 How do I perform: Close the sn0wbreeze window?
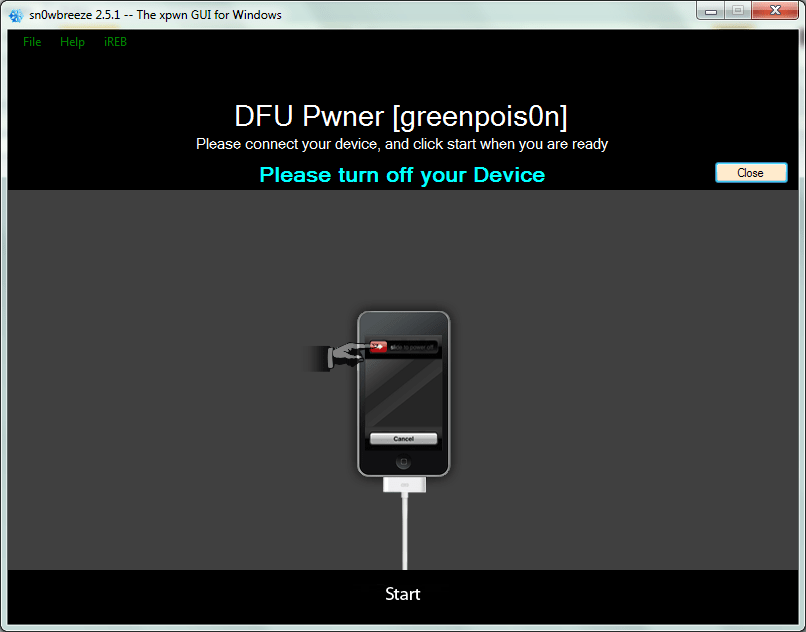(775, 10)
